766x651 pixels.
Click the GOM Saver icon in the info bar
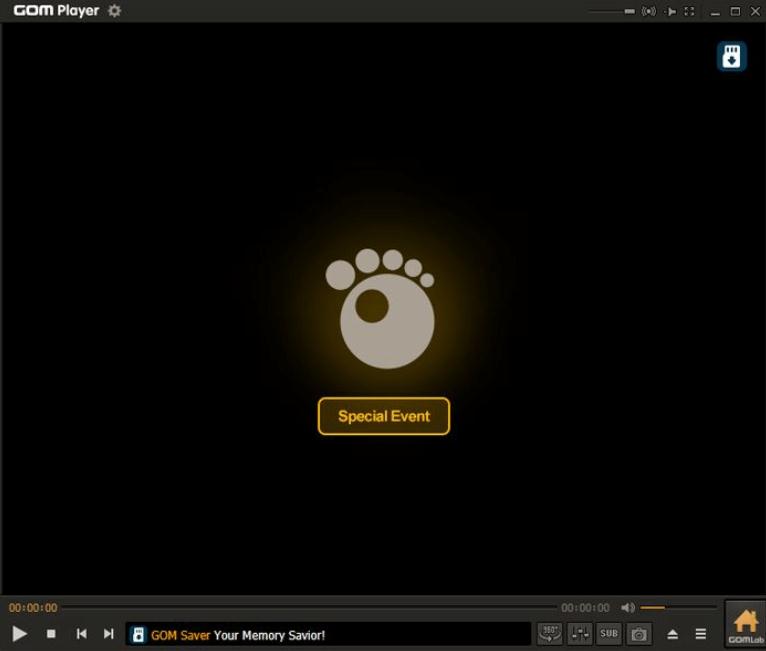point(139,635)
